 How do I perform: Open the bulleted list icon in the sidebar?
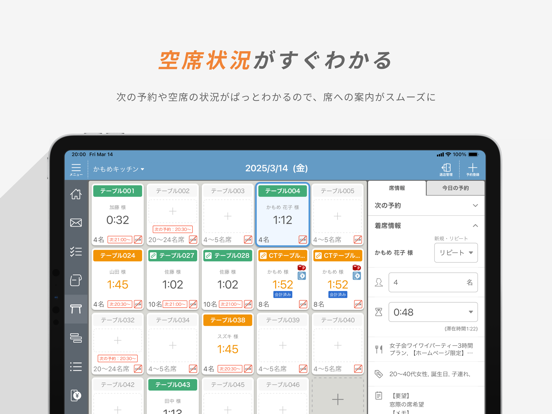point(76,366)
